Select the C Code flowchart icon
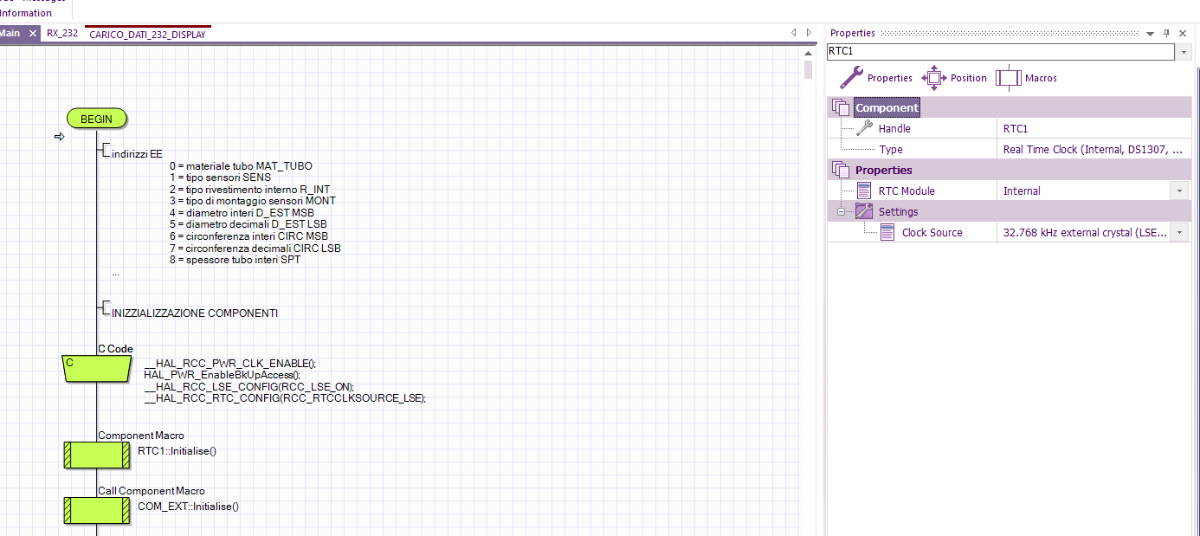1200x536 pixels. click(96, 367)
